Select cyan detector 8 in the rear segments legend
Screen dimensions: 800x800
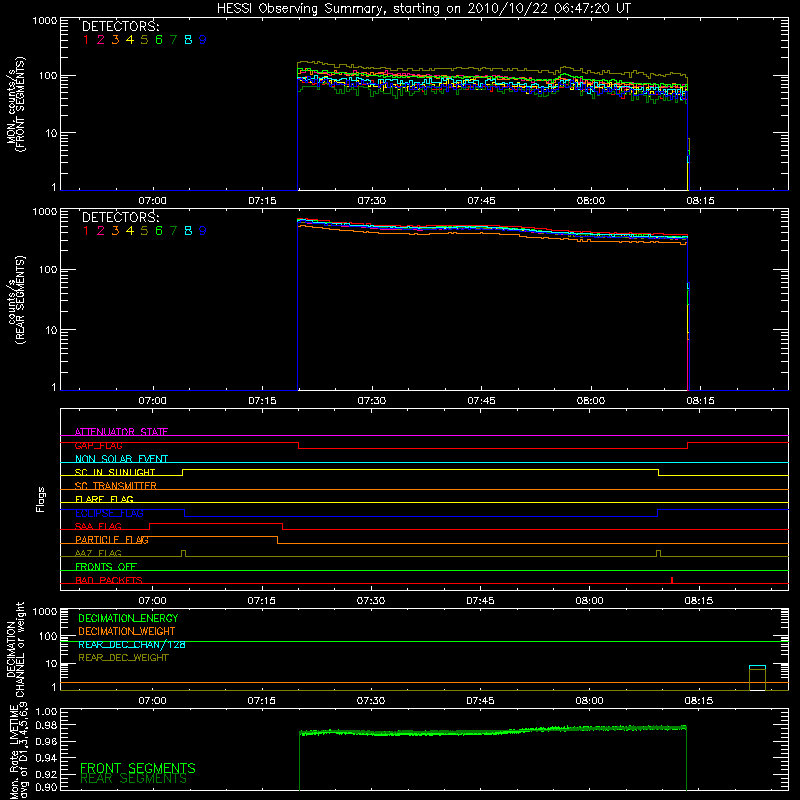click(188, 231)
